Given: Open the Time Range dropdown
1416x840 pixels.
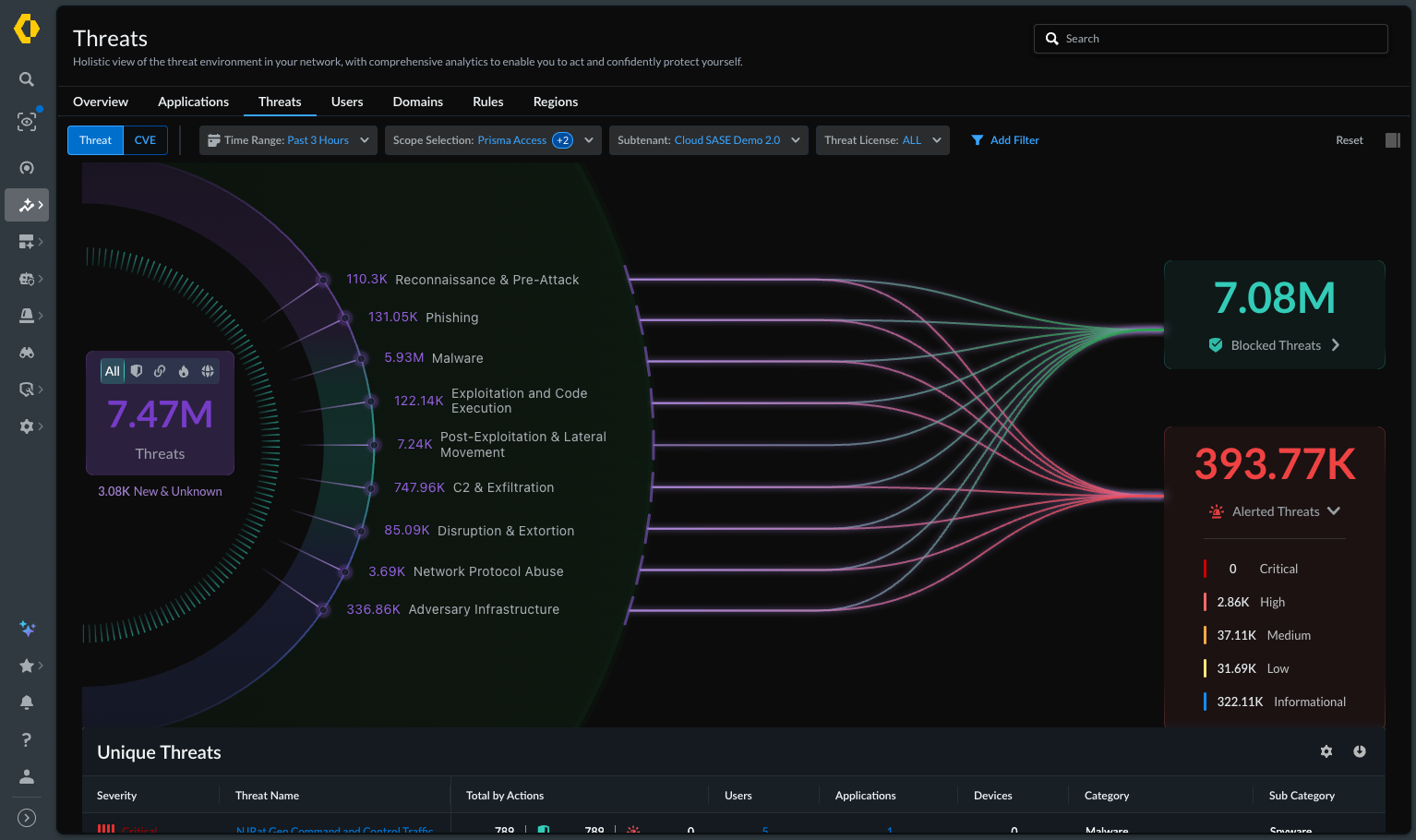Looking at the screenshot, I should pyautogui.click(x=288, y=140).
